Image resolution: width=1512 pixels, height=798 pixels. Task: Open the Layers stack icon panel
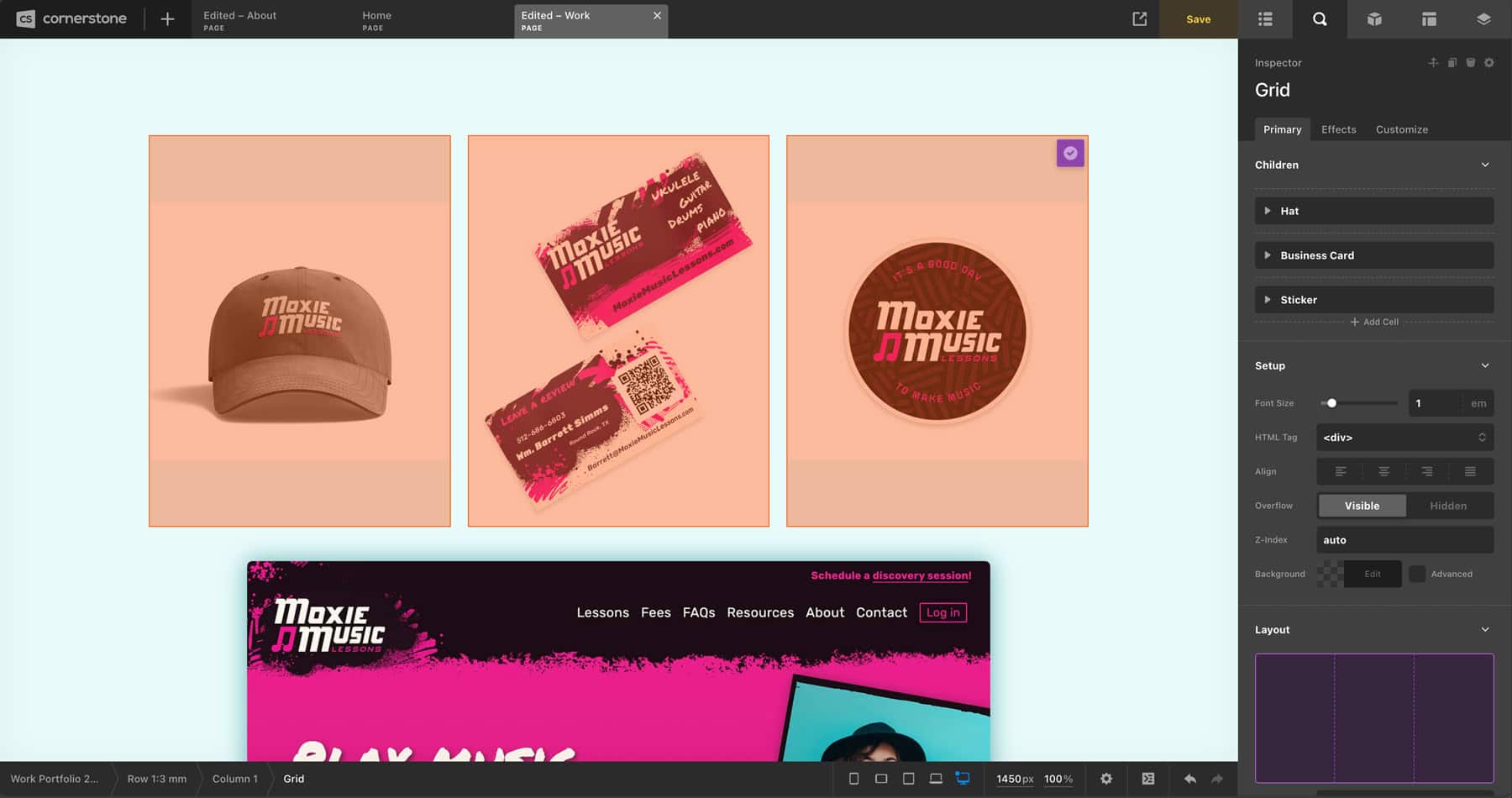click(x=1483, y=18)
